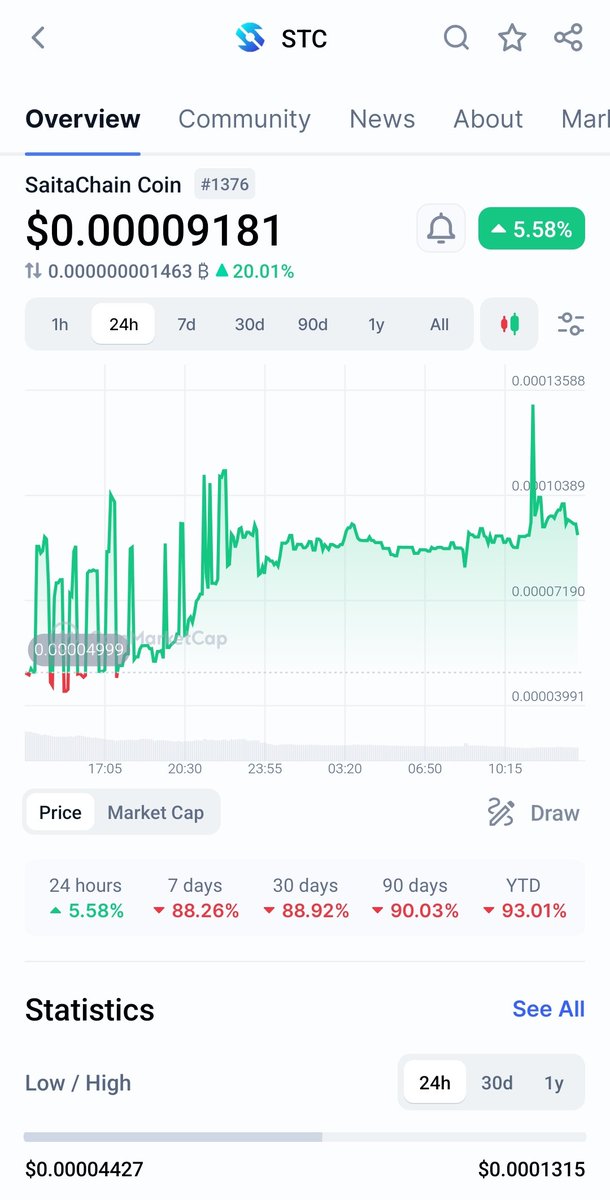610x1200 pixels.
Task: Open chart settings sliders icon
Action: 571,324
